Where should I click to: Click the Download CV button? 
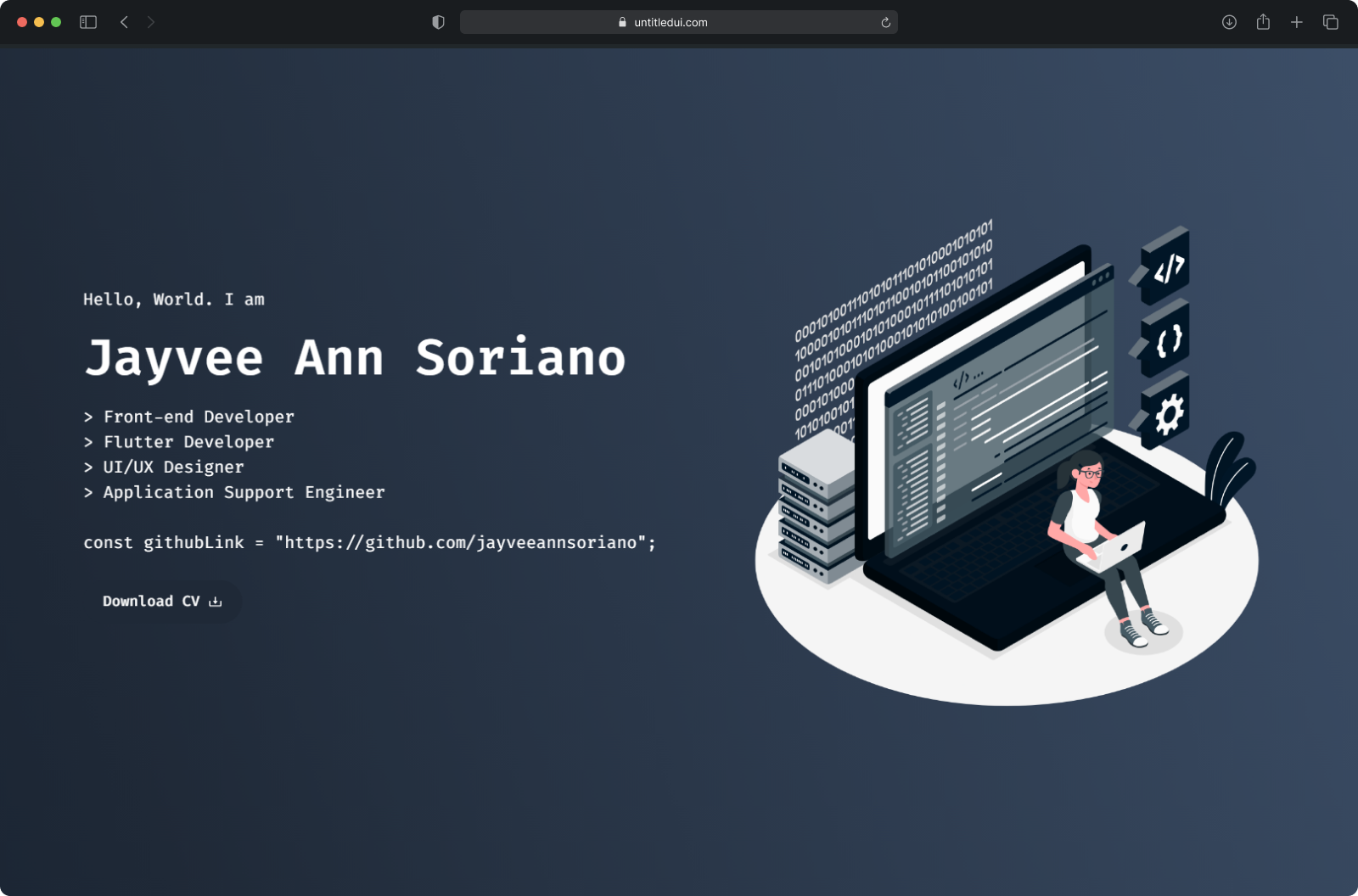161,601
